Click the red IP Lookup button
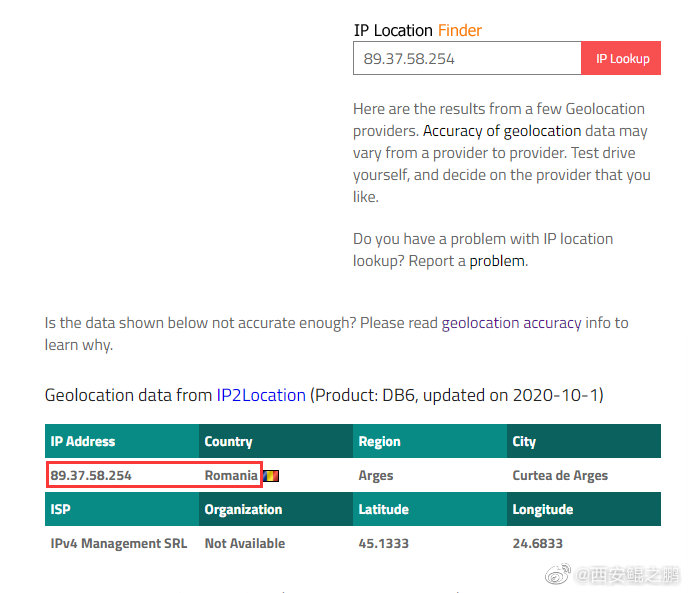 tap(621, 58)
